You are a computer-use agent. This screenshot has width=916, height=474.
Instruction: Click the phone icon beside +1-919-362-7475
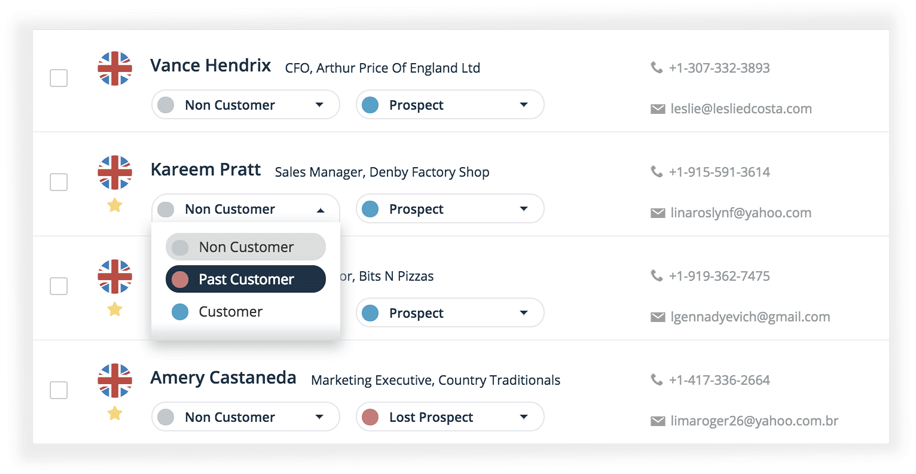point(657,276)
